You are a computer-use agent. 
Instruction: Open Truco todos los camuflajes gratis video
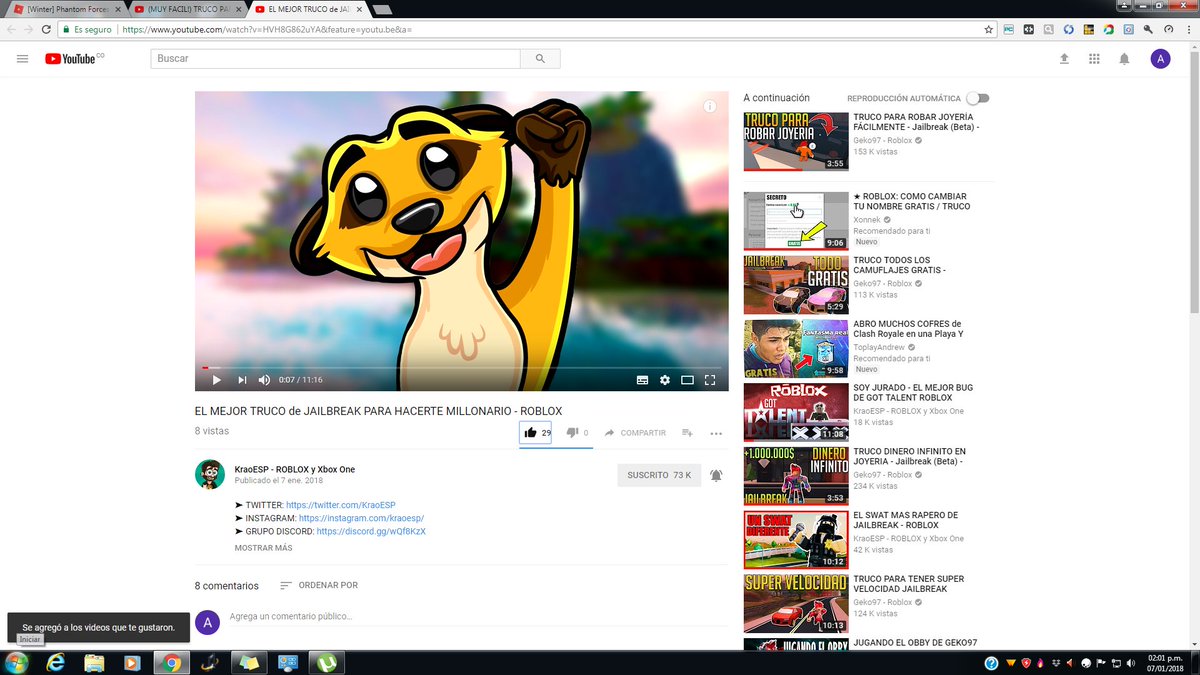point(796,285)
